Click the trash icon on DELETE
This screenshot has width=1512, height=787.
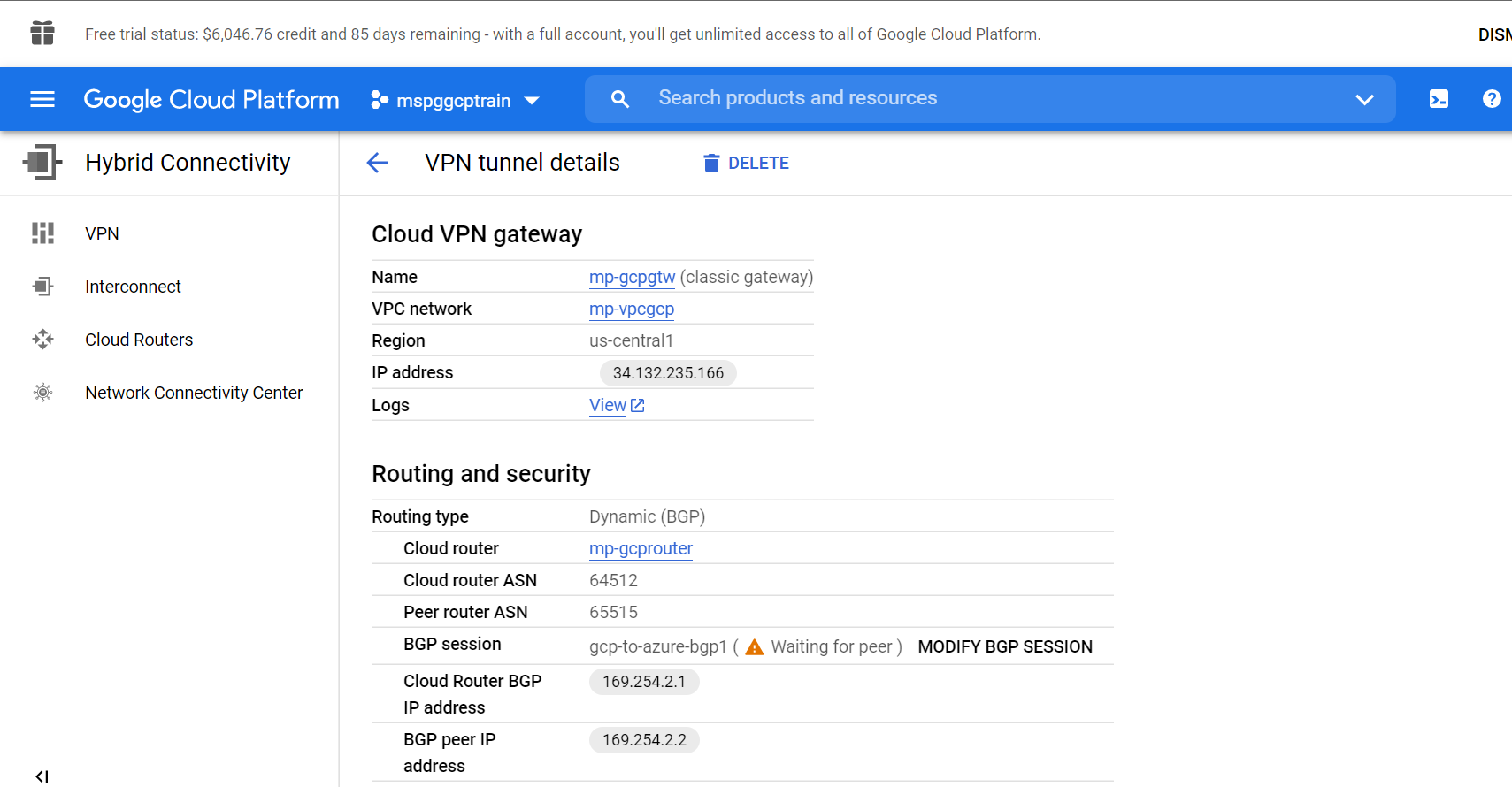click(711, 162)
